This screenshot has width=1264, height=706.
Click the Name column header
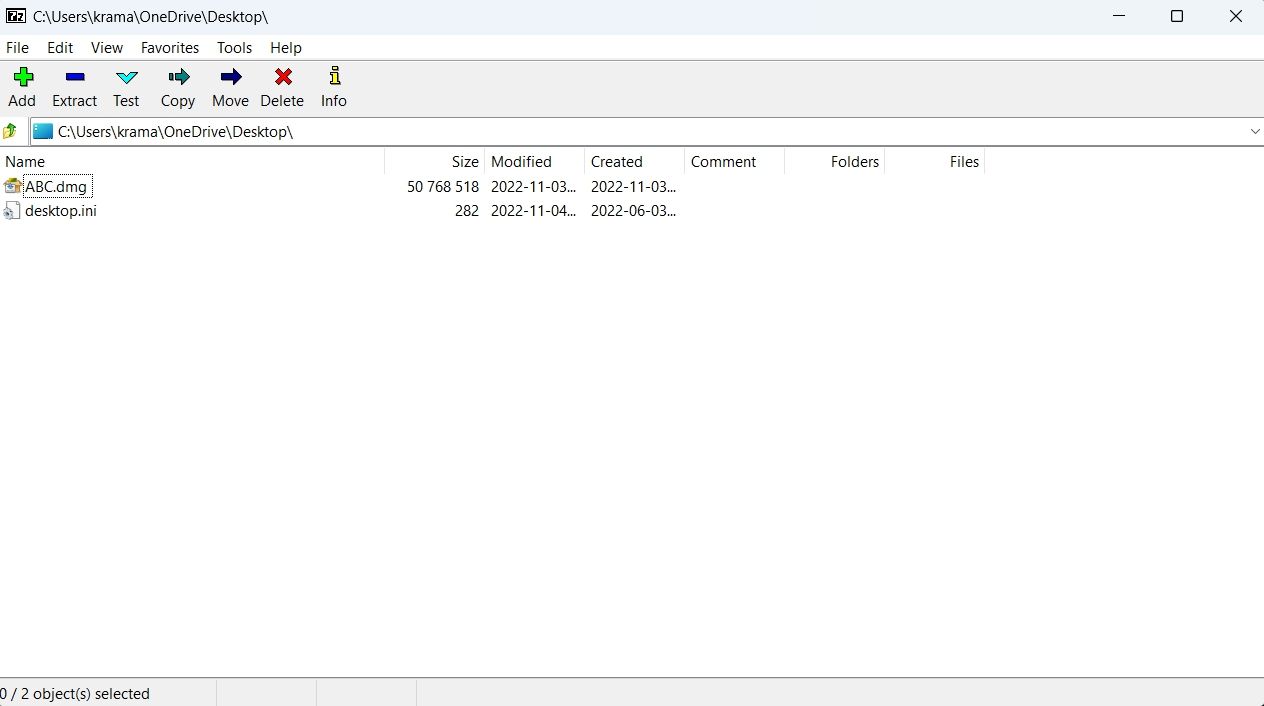(25, 161)
